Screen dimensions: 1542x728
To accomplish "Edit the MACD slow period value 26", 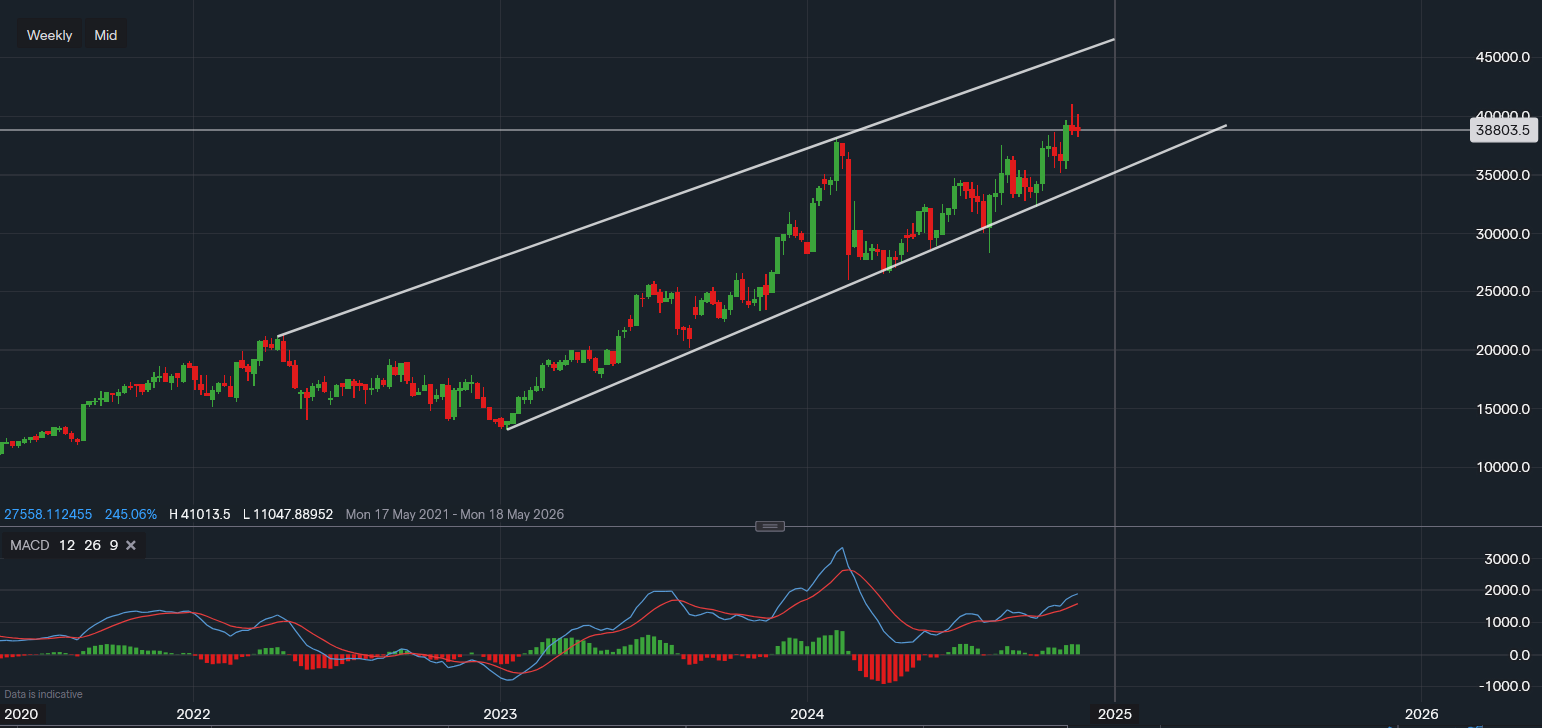I will point(91,545).
